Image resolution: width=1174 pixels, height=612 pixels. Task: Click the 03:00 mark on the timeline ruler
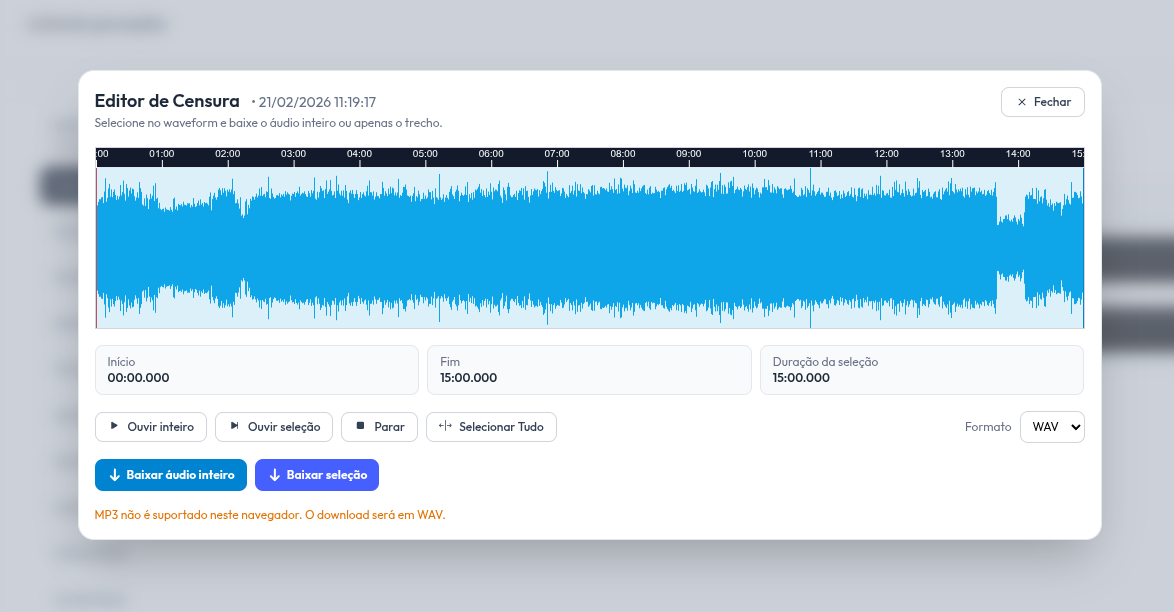click(293, 154)
